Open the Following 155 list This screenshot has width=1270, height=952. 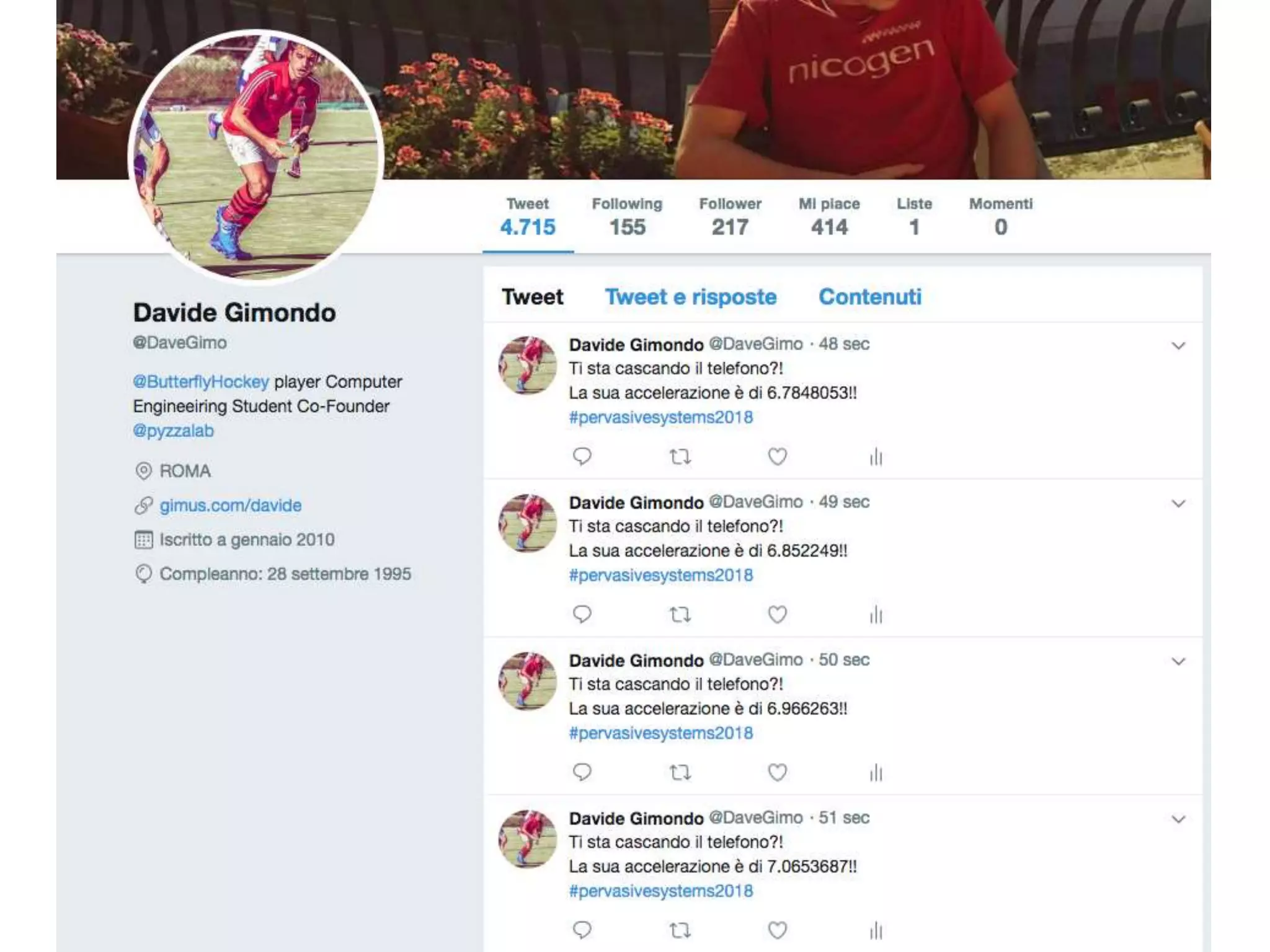[627, 217]
